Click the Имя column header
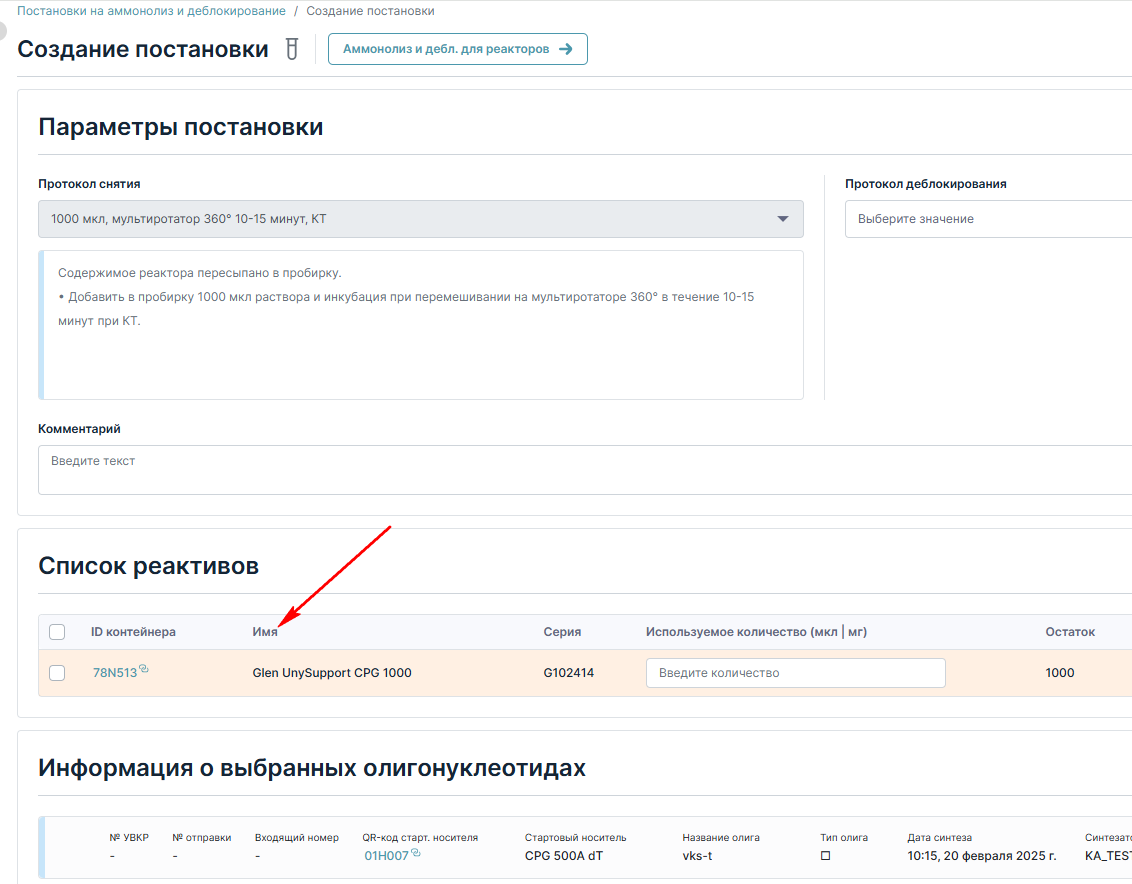The width and height of the screenshot is (1132, 884). point(265,632)
